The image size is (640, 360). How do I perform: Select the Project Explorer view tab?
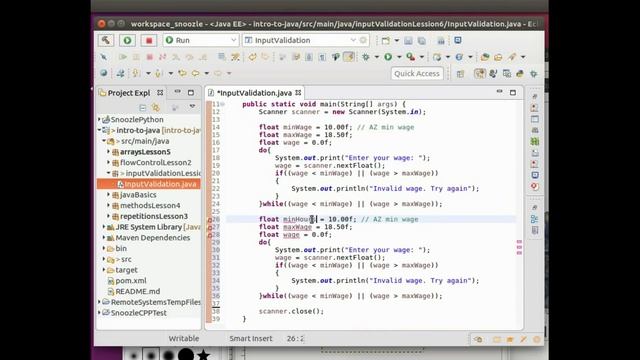click(x=129, y=93)
